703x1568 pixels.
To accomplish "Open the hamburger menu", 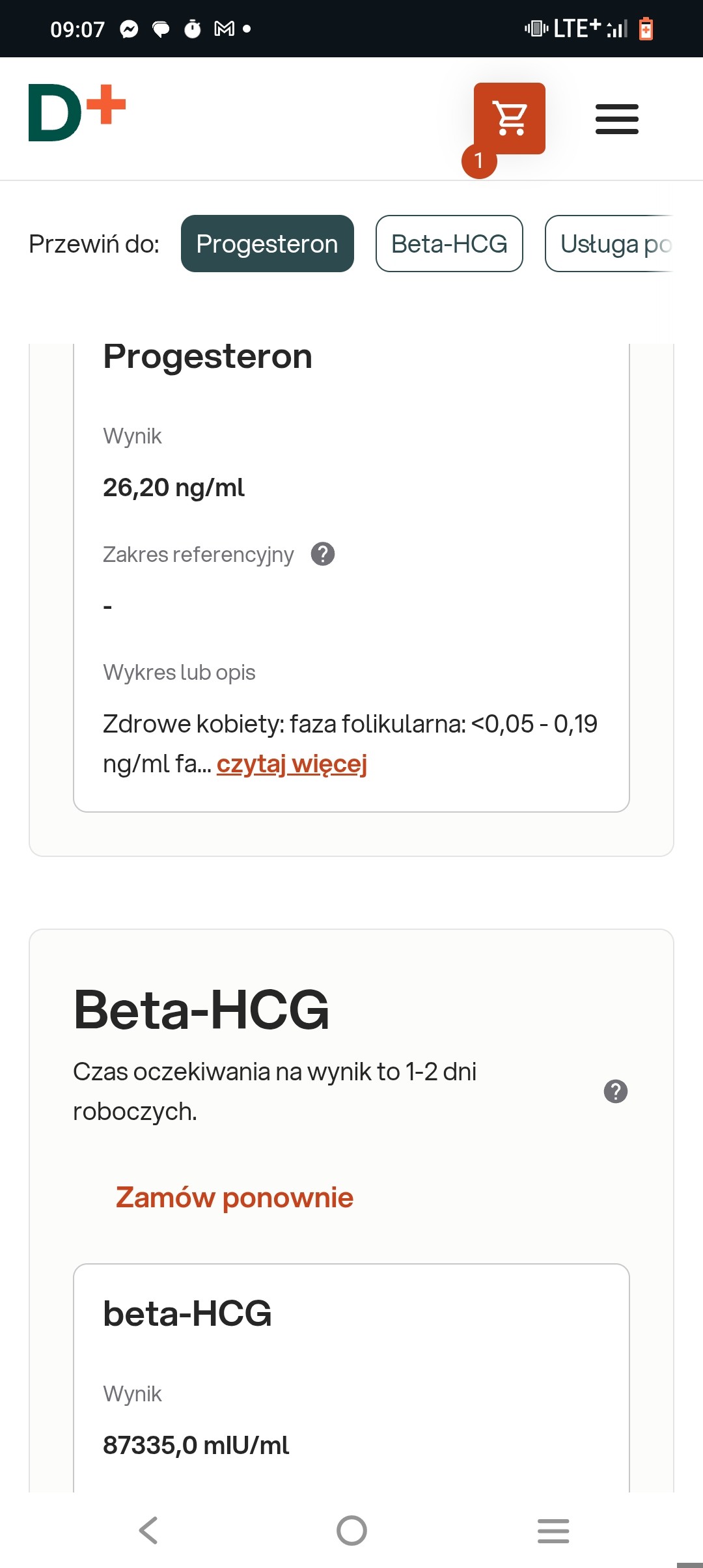I will [x=616, y=119].
